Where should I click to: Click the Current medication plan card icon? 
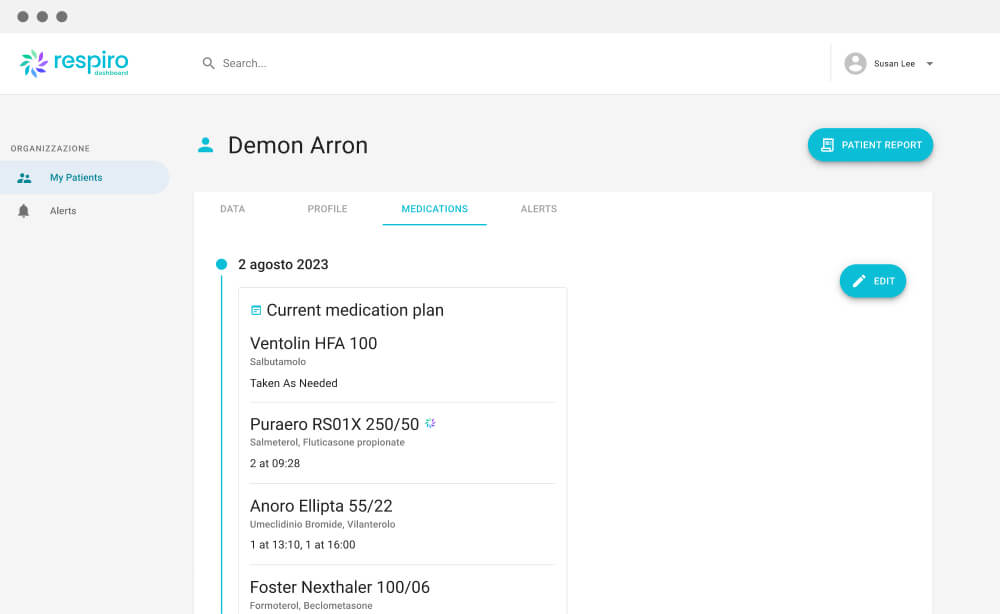[x=256, y=311]
